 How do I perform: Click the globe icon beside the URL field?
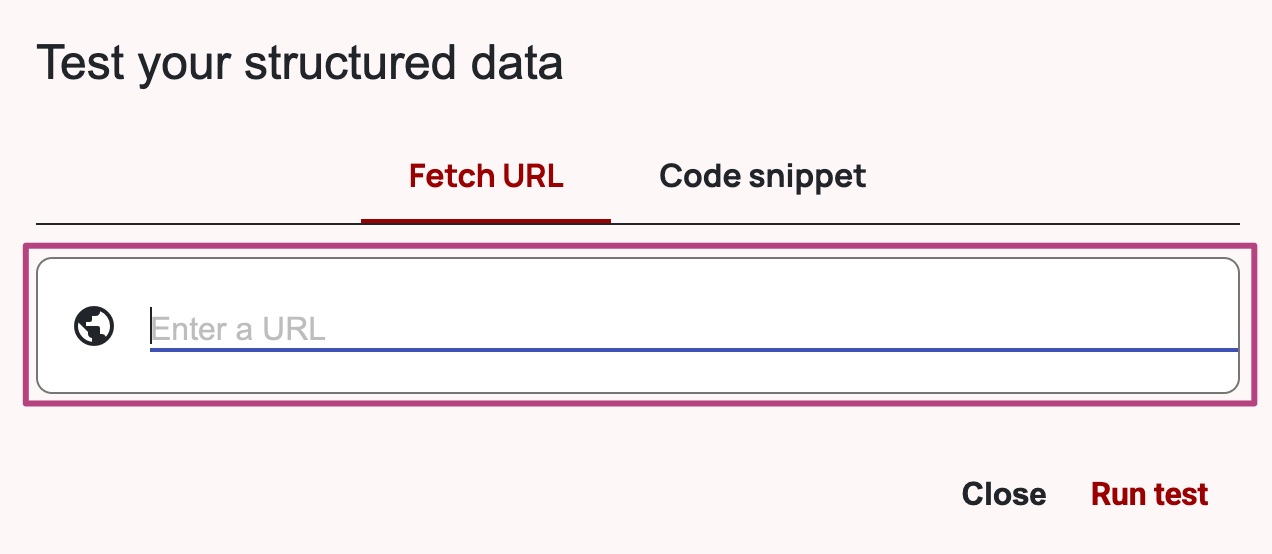pyautogui.click(x=94, y=326)
